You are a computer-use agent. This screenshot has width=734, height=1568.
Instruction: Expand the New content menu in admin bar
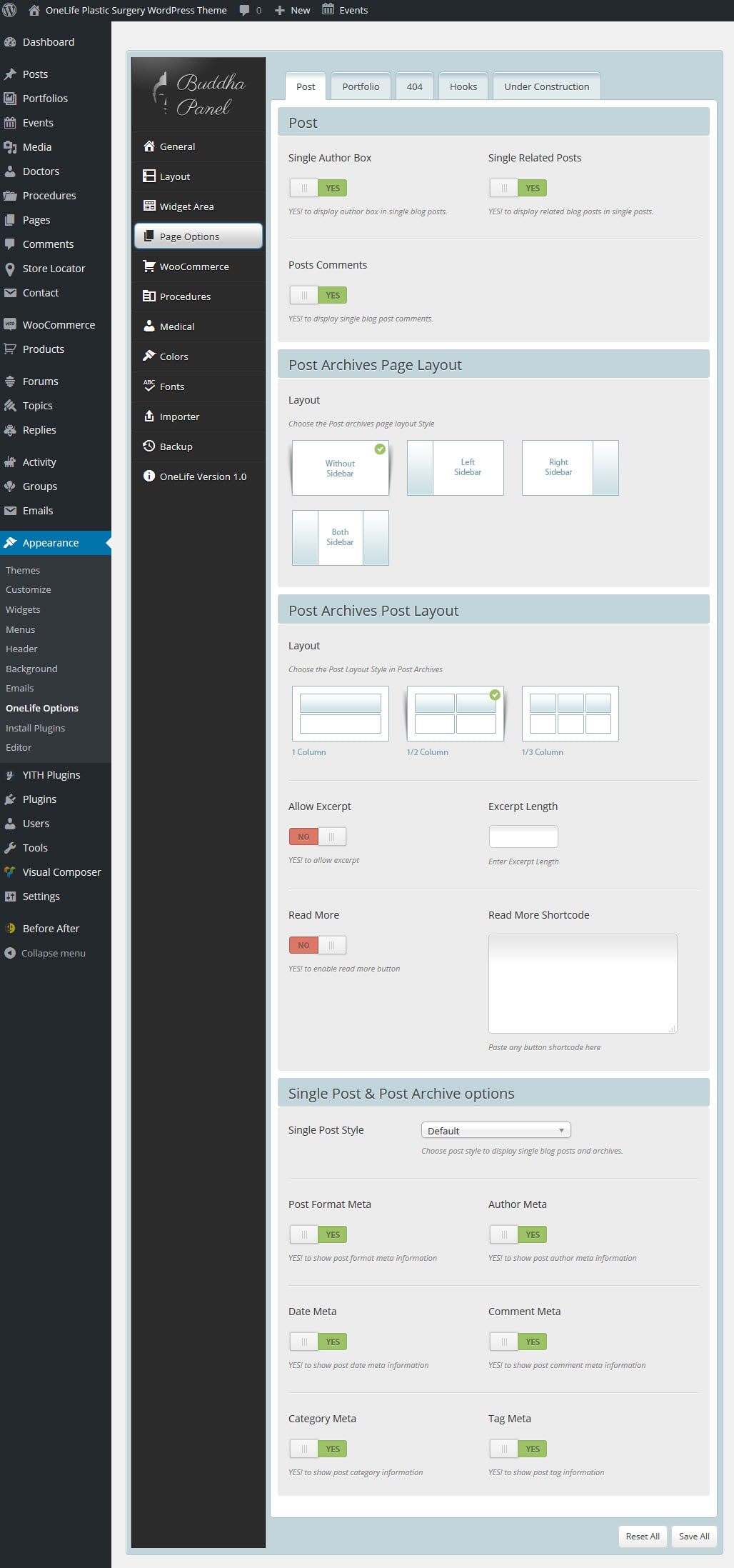292,10
